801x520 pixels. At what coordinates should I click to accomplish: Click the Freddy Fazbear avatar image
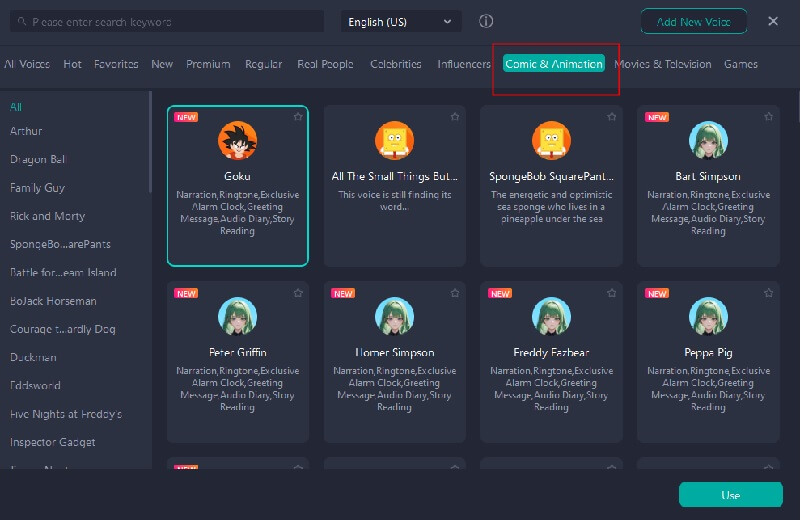click(551, 317)
